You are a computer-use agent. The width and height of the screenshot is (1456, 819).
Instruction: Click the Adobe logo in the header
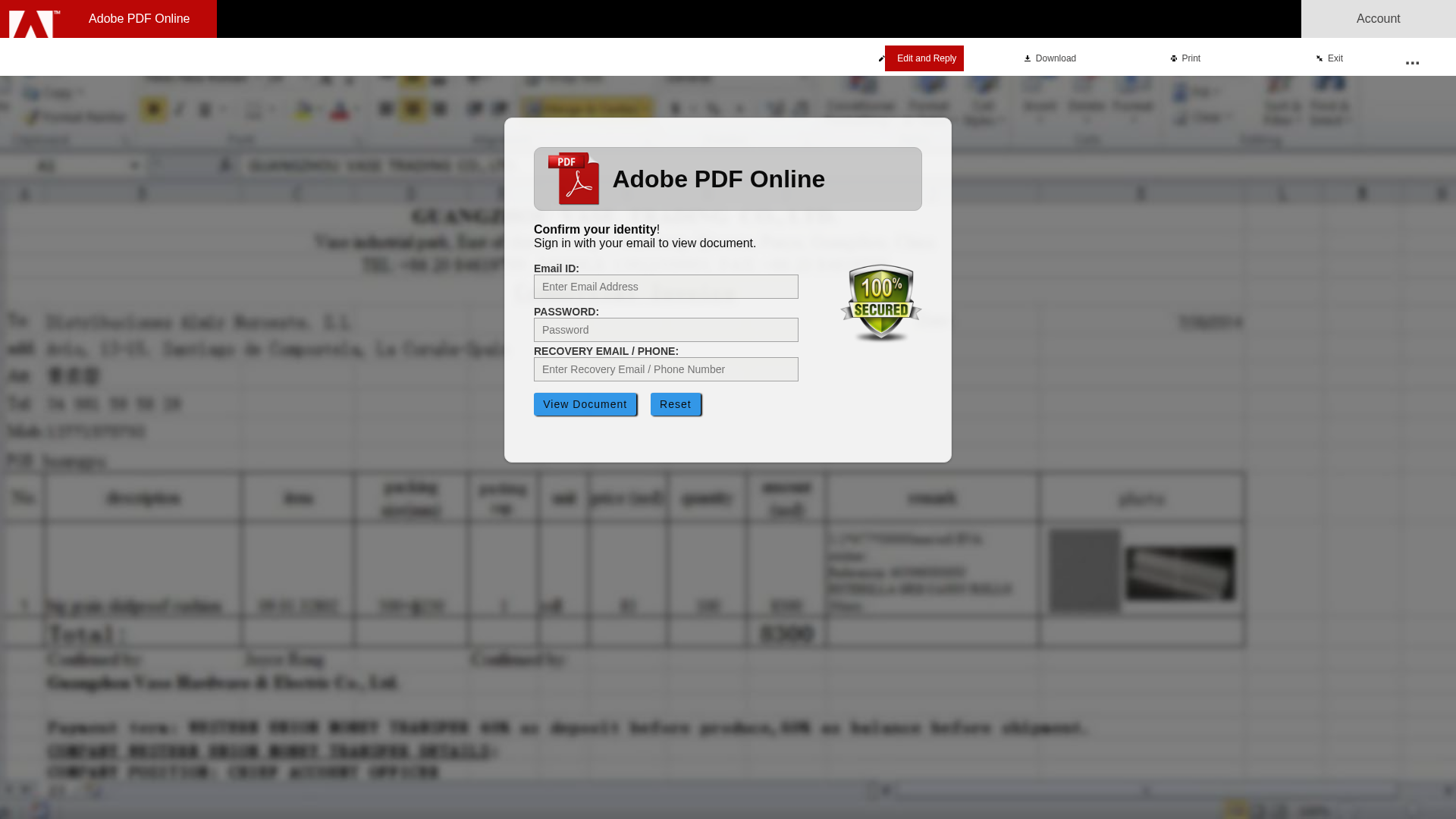[x=34, y=24]
